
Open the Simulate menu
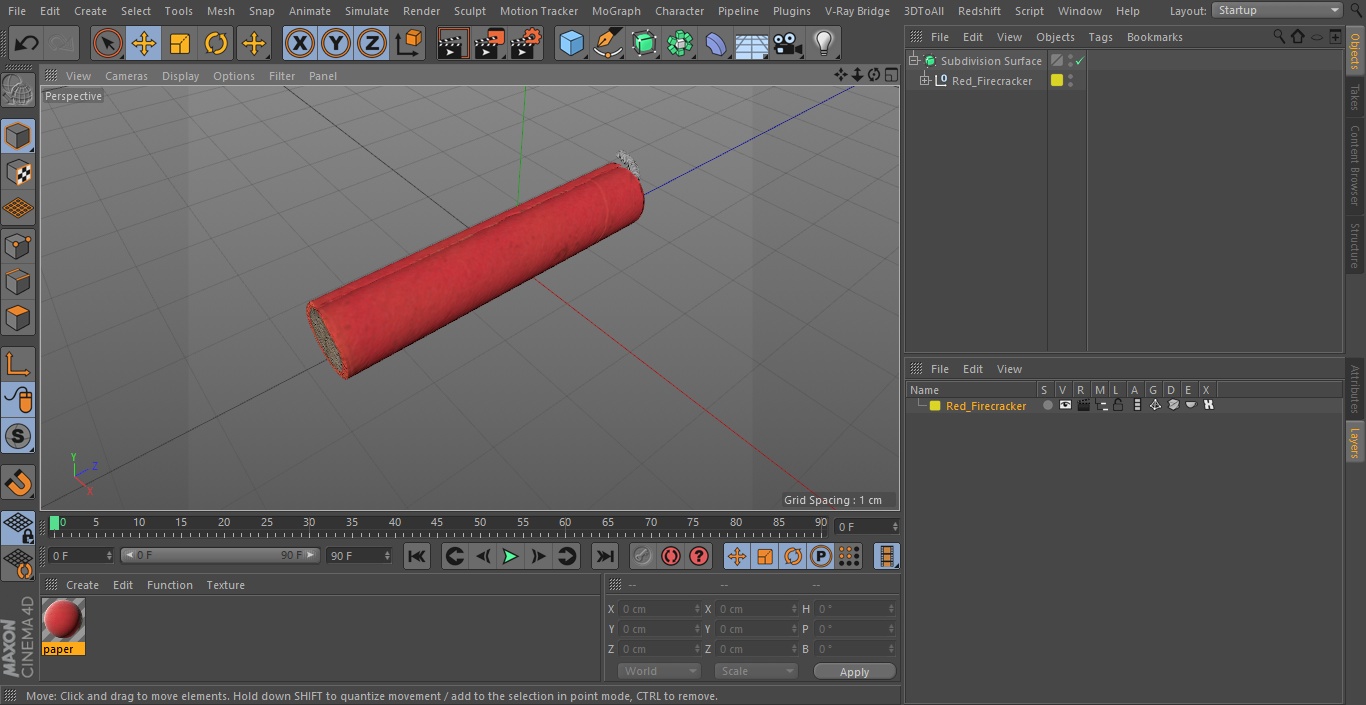(366, 11)
